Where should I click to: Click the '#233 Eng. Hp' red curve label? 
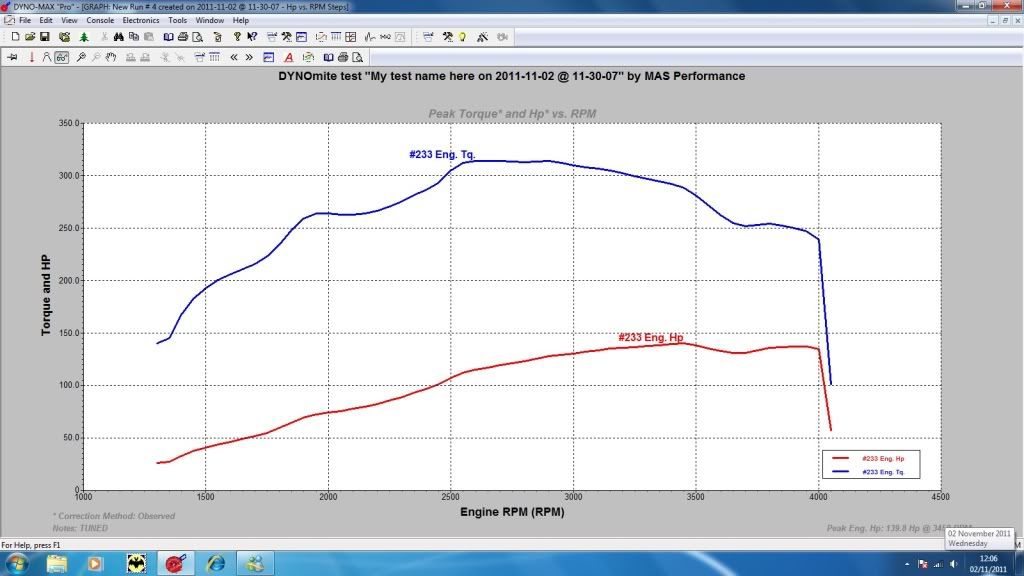[x=650, y=338]
